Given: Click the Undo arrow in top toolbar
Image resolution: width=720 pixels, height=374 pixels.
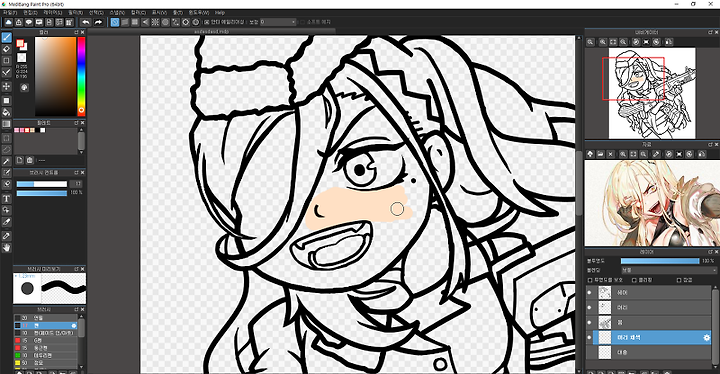Looking at the screenshot, I should [x=86, y=22].
